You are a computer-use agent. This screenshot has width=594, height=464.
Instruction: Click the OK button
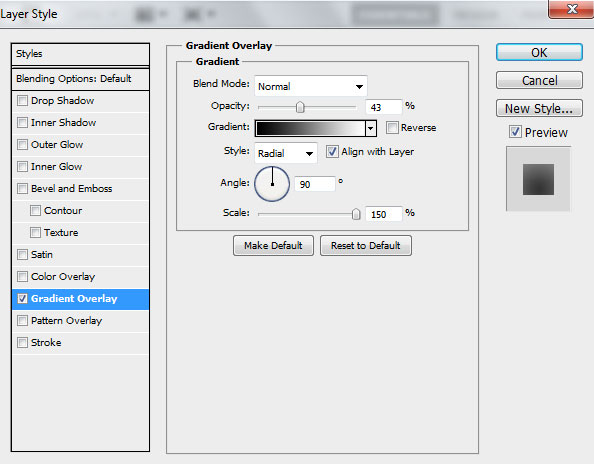[539, 52]
